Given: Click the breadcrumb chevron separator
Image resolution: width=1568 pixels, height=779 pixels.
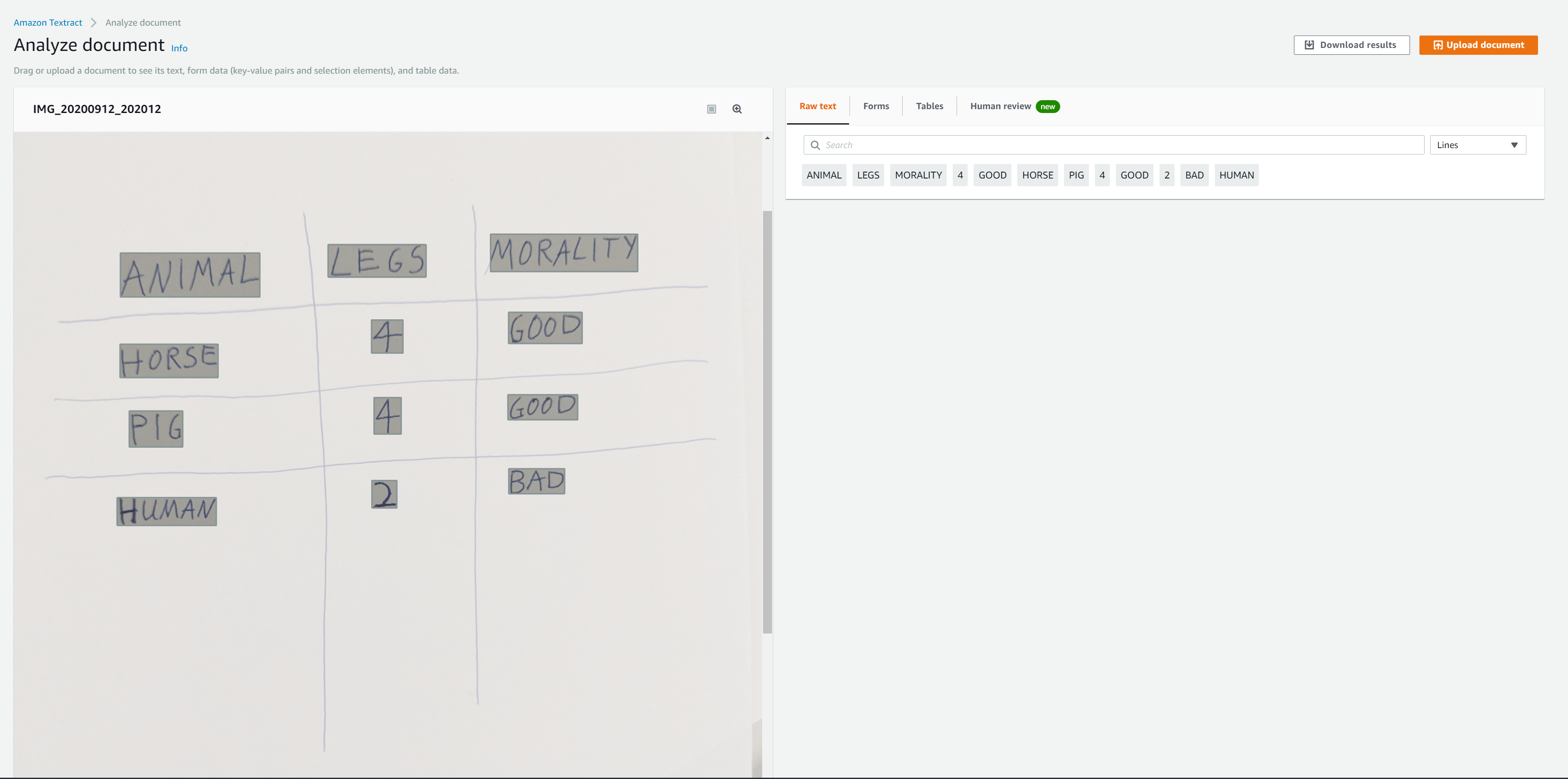Looking at the screenshot, I should coord(93,23).
